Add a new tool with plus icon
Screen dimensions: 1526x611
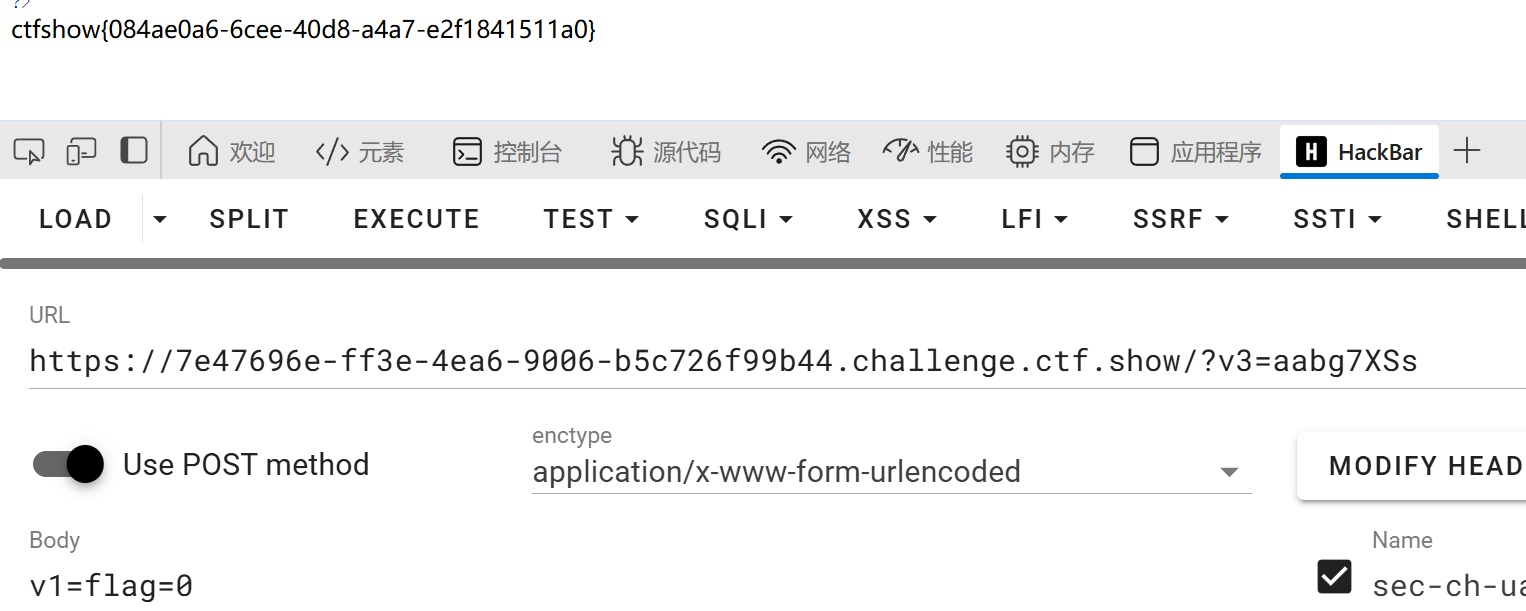point(1466,152)
